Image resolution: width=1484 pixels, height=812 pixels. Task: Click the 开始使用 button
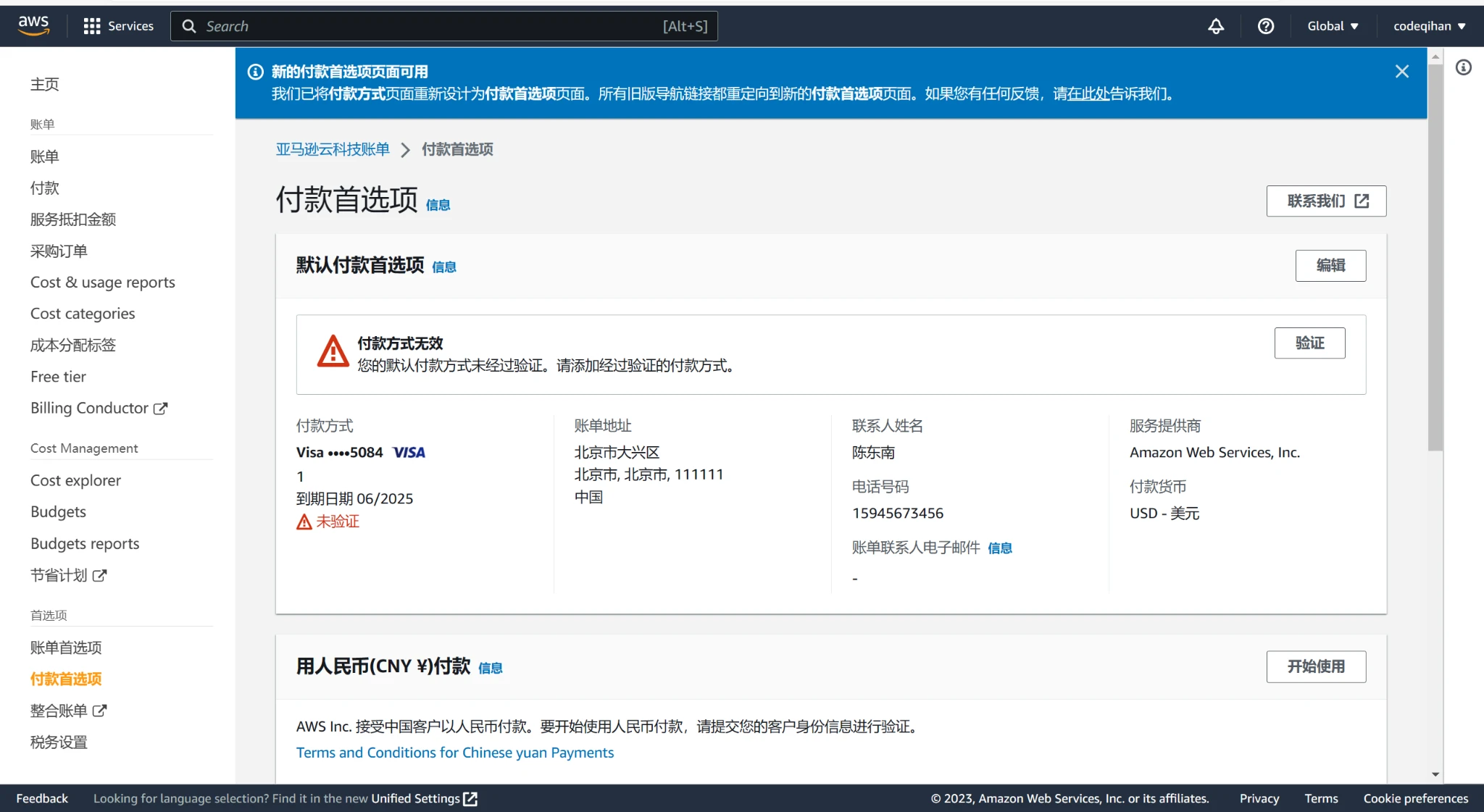pyautogui.click(x=1316, y=666)
